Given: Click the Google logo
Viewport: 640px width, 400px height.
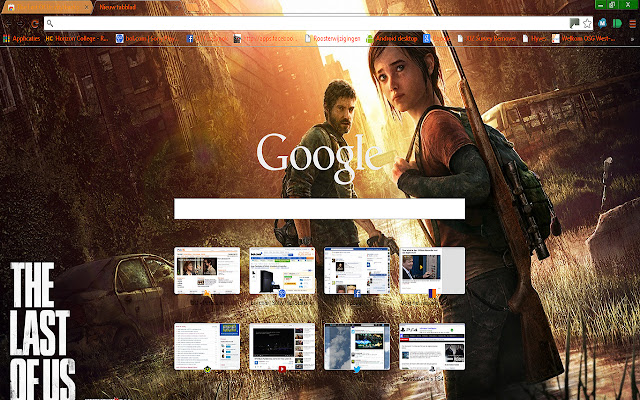Looking at the screenshot, I should (x=320, y=157).
